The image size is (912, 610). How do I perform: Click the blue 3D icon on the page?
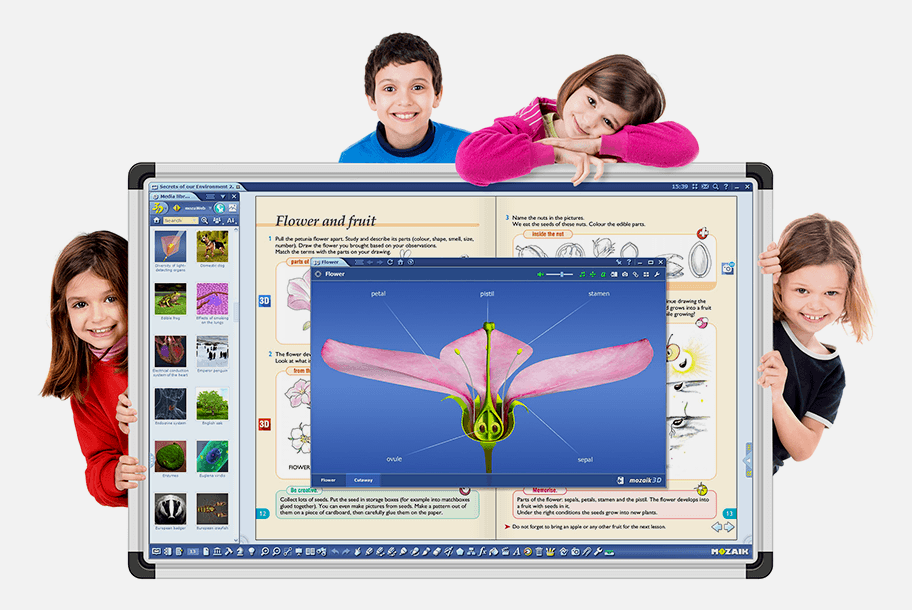click(x=265, y=301)
